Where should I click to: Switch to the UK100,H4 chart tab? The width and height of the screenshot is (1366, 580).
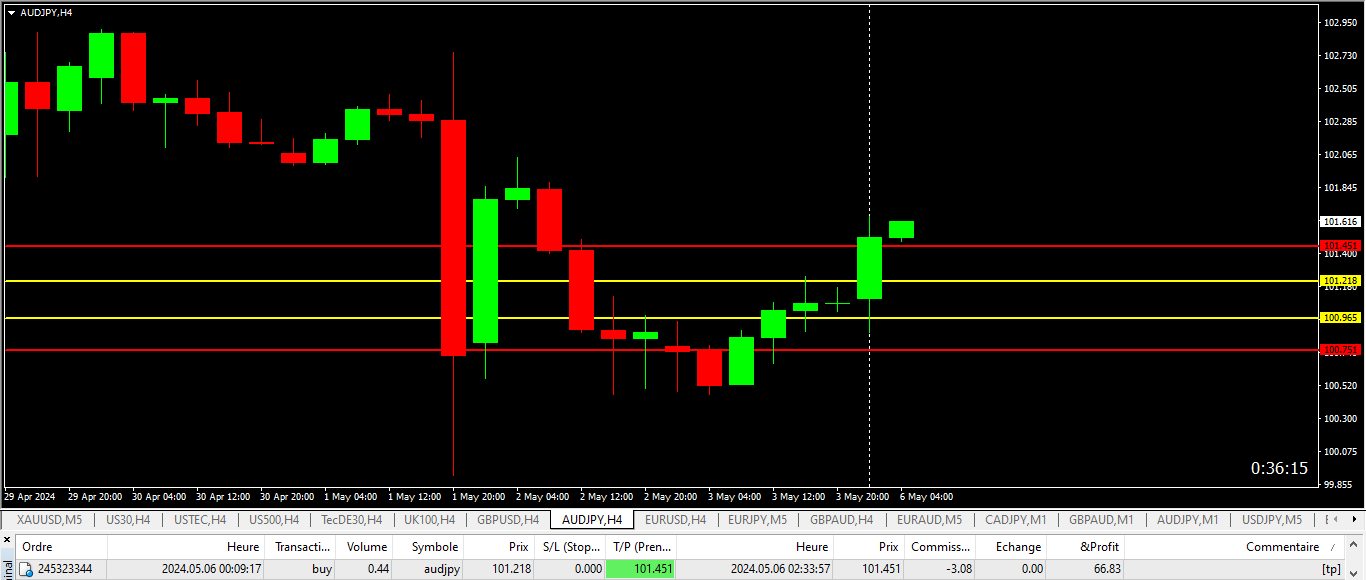429,520
